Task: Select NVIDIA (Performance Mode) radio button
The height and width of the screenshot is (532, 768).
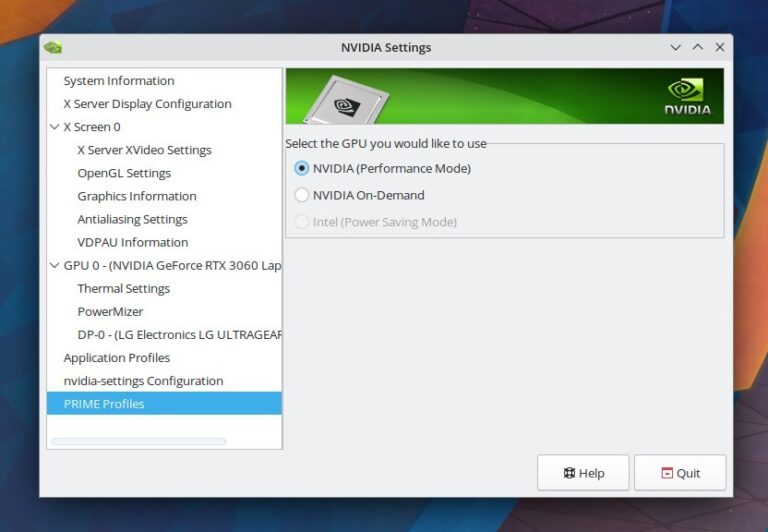Action: [x=302, y=169]
